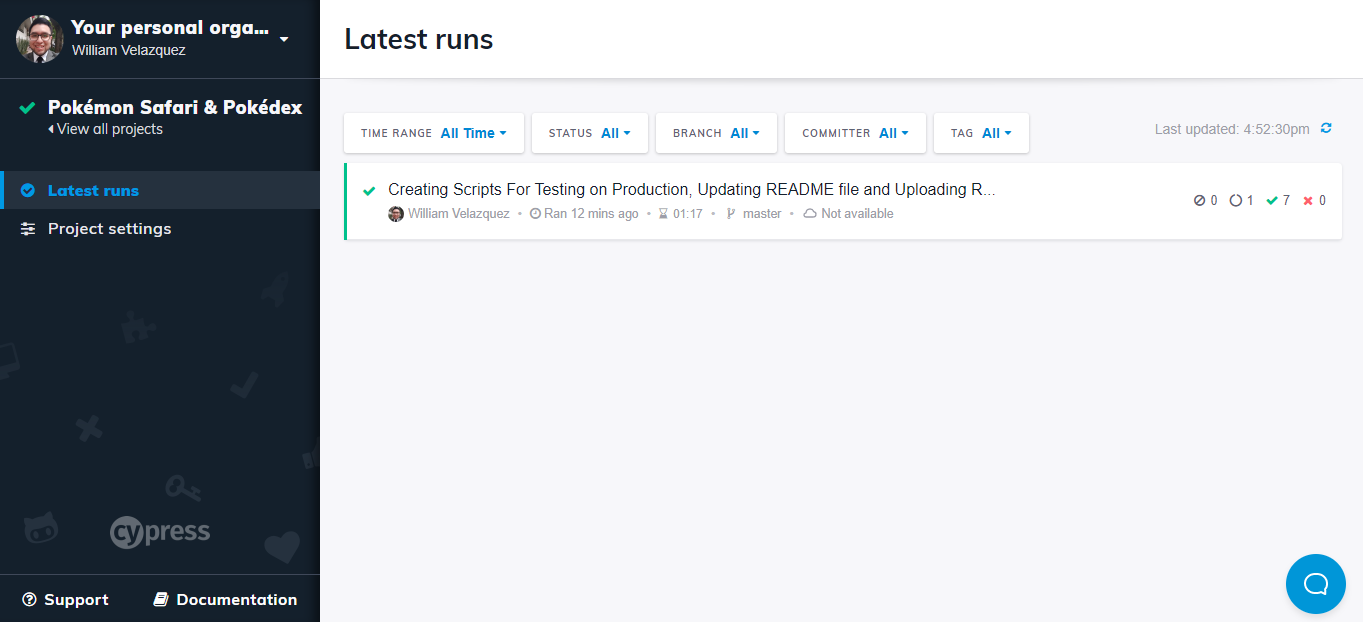Click the failed tests cross showing 0

[1308, 200]
